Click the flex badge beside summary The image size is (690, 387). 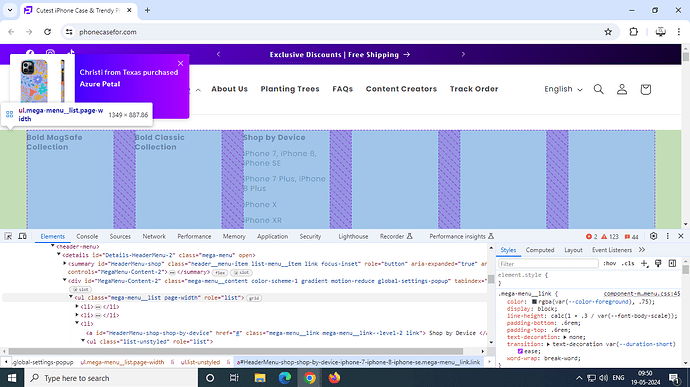pyautogui.click(x=220, y=273)
